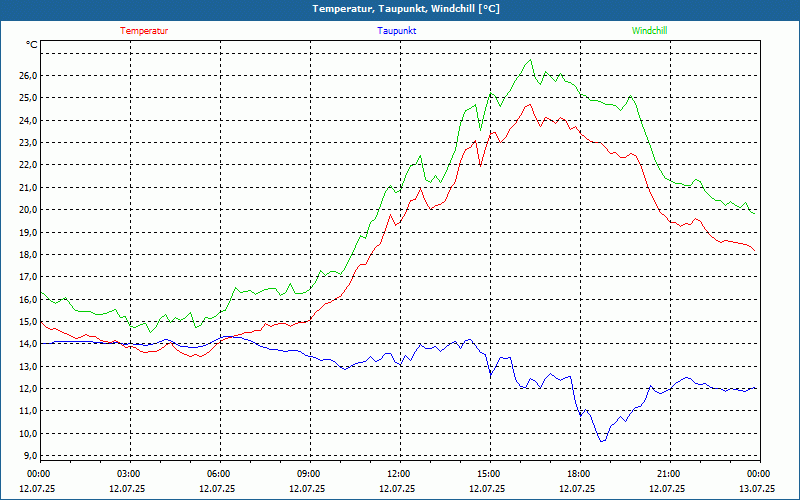Screen dimensions: 800x500
Task: Click the '06:00' time axis label
Action: point(220,474)
